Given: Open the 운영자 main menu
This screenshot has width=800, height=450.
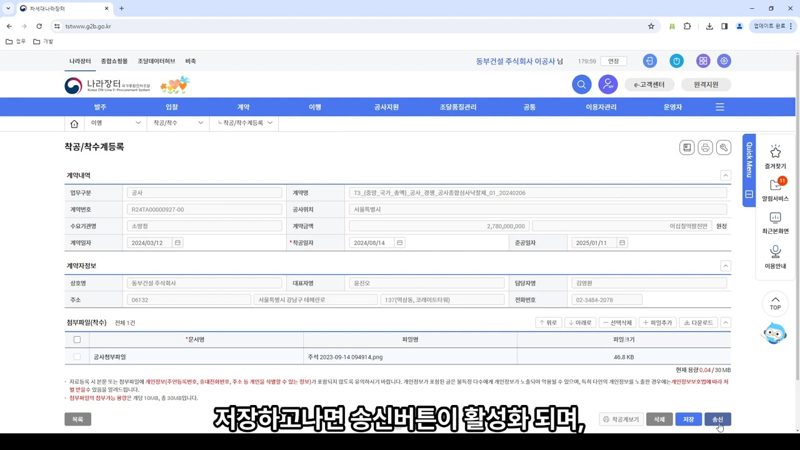Looking at the screenshot, I should [x=672, y=107].
